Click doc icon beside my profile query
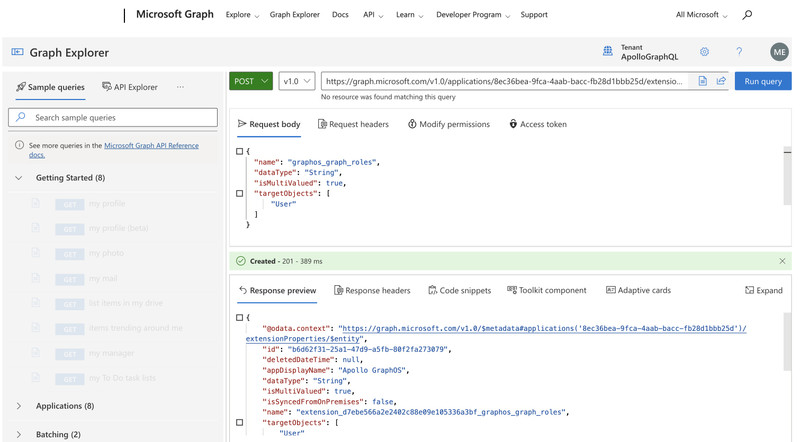This screenshot has height=442, width=800. click(36, 203)
